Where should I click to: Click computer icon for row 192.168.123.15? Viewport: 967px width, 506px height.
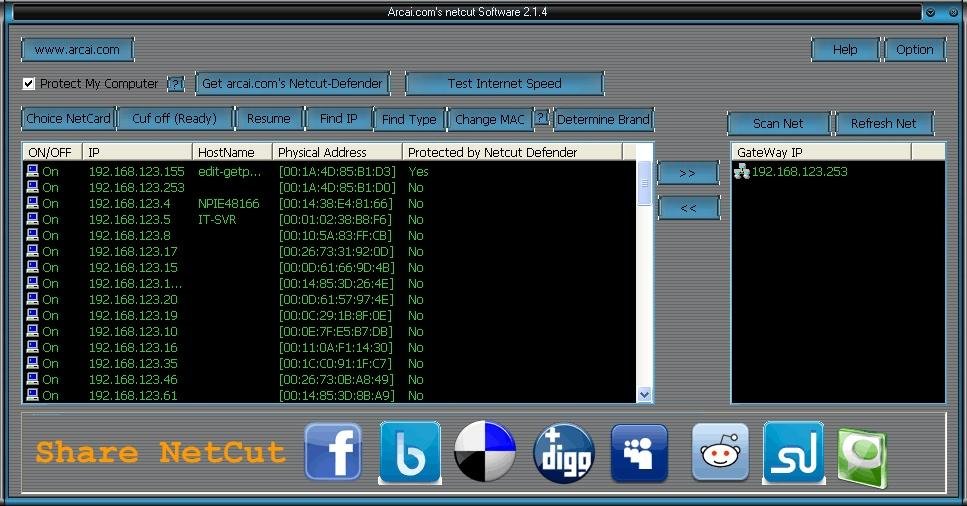point(32,267)
